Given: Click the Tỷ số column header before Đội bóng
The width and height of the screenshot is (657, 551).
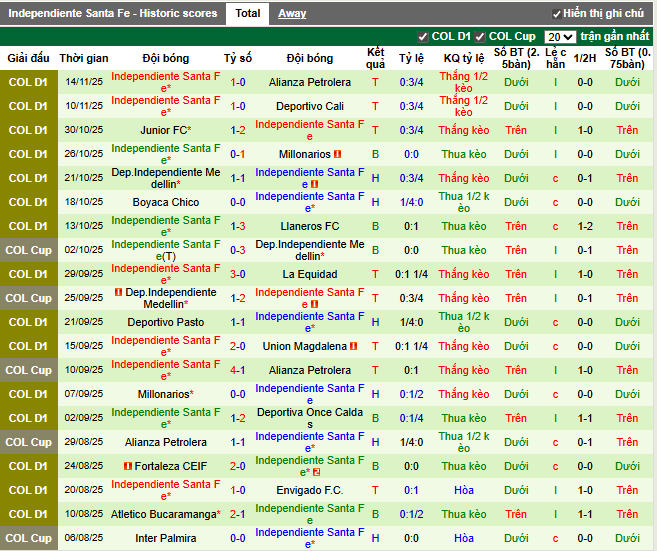Looking at the screenshot, I should pos(238,58).
